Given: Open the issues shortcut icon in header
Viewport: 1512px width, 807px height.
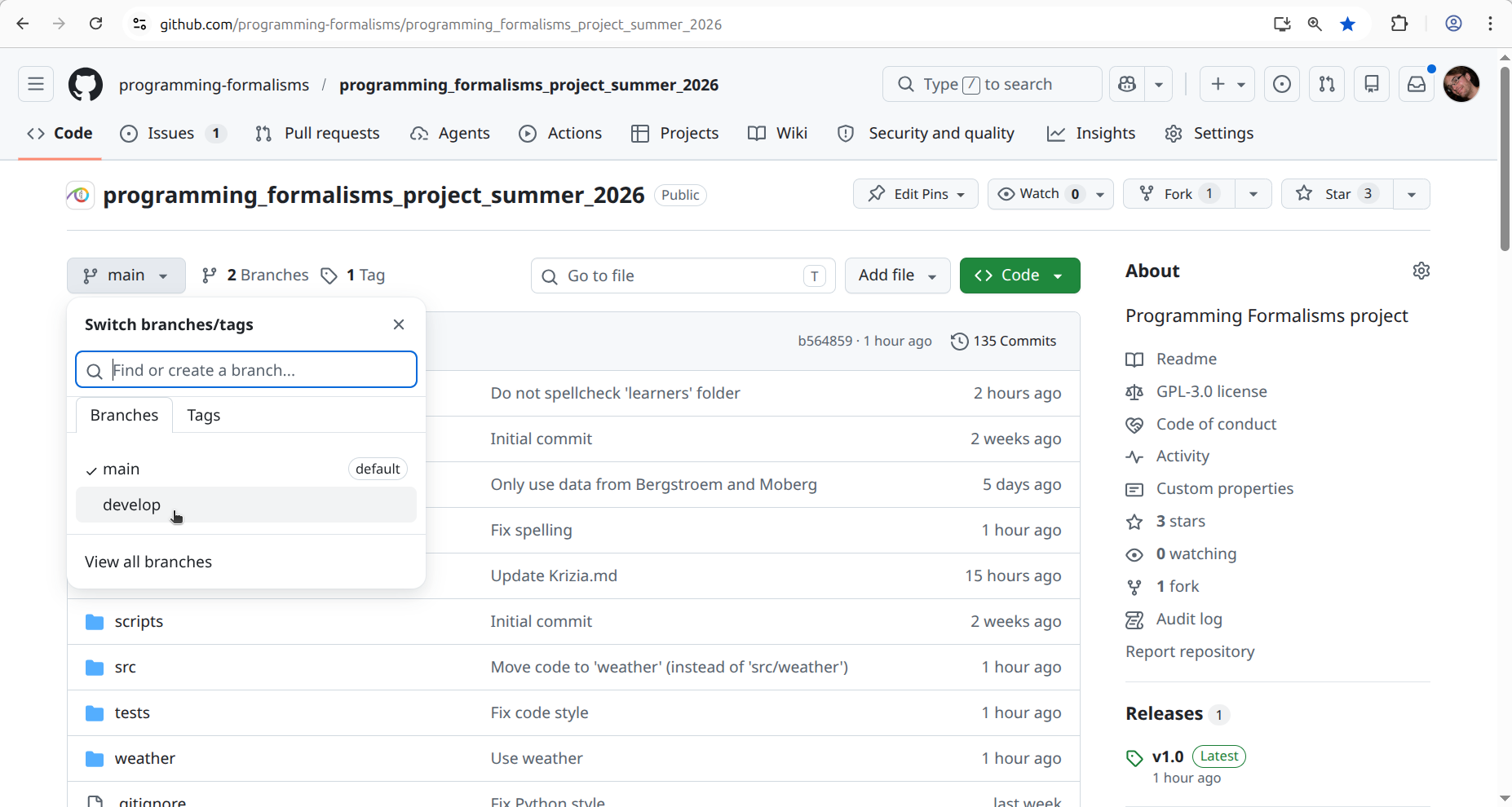Looking at the screenshot, I should click(1282, 84).
